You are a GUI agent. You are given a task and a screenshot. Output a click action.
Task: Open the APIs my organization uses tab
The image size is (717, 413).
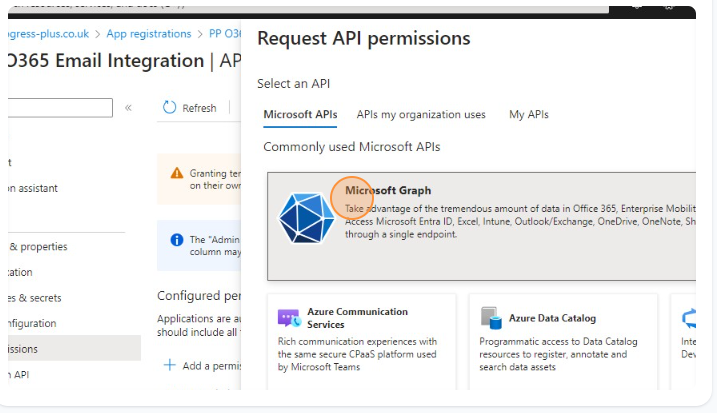421,115
